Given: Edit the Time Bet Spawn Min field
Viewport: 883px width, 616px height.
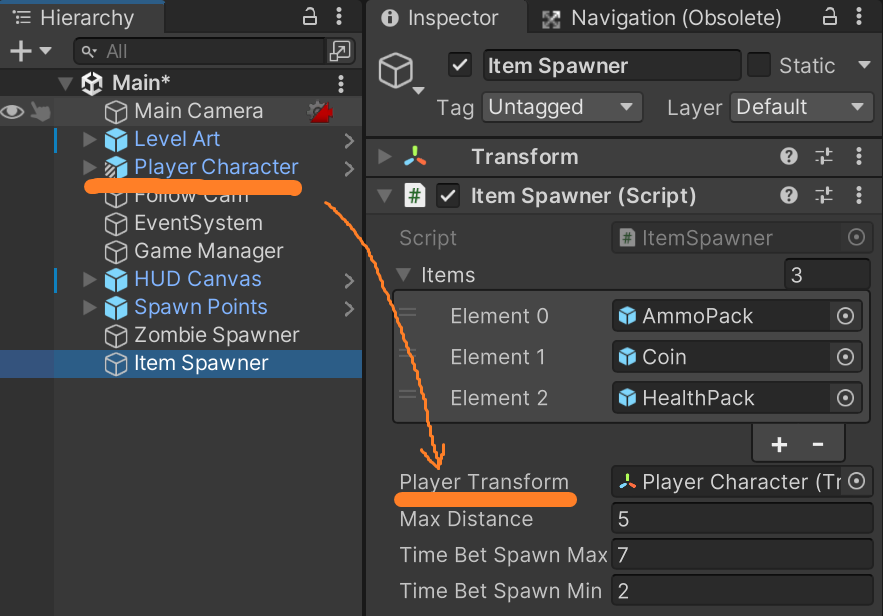Looking at the screenshot, I should [x=742, y=591].
